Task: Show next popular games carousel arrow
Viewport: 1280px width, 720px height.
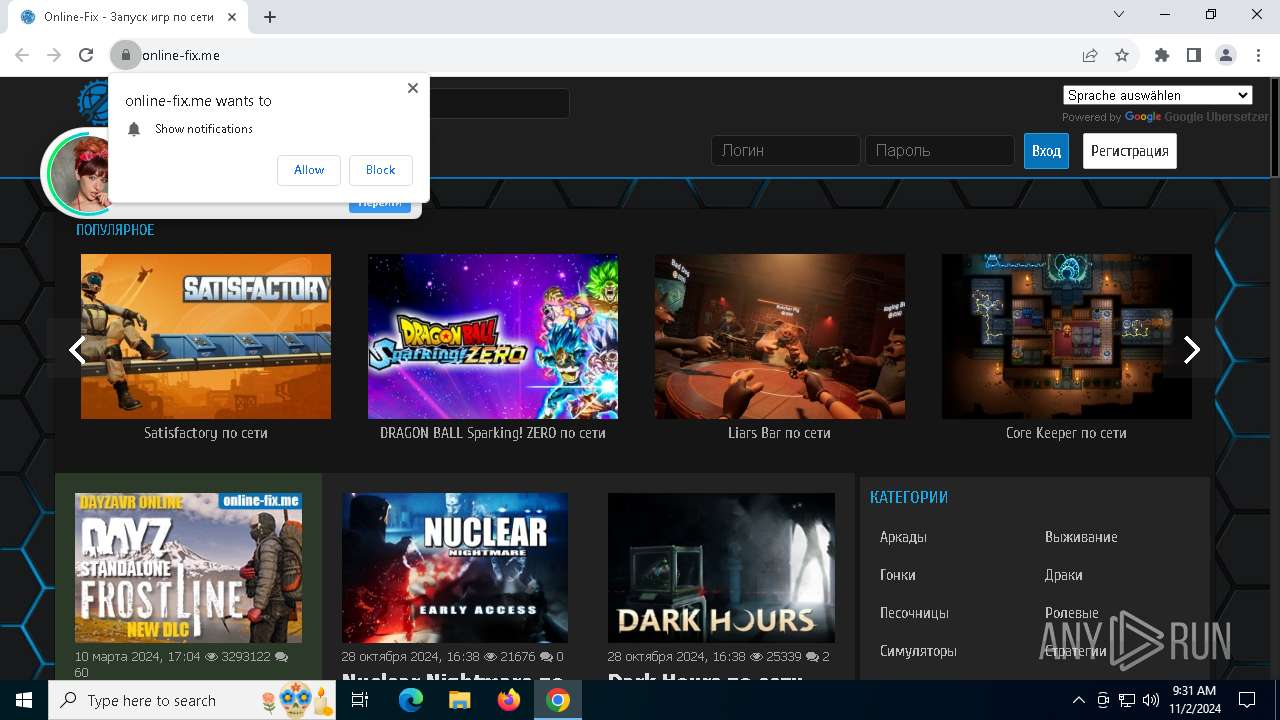Action: point(1191,350)
